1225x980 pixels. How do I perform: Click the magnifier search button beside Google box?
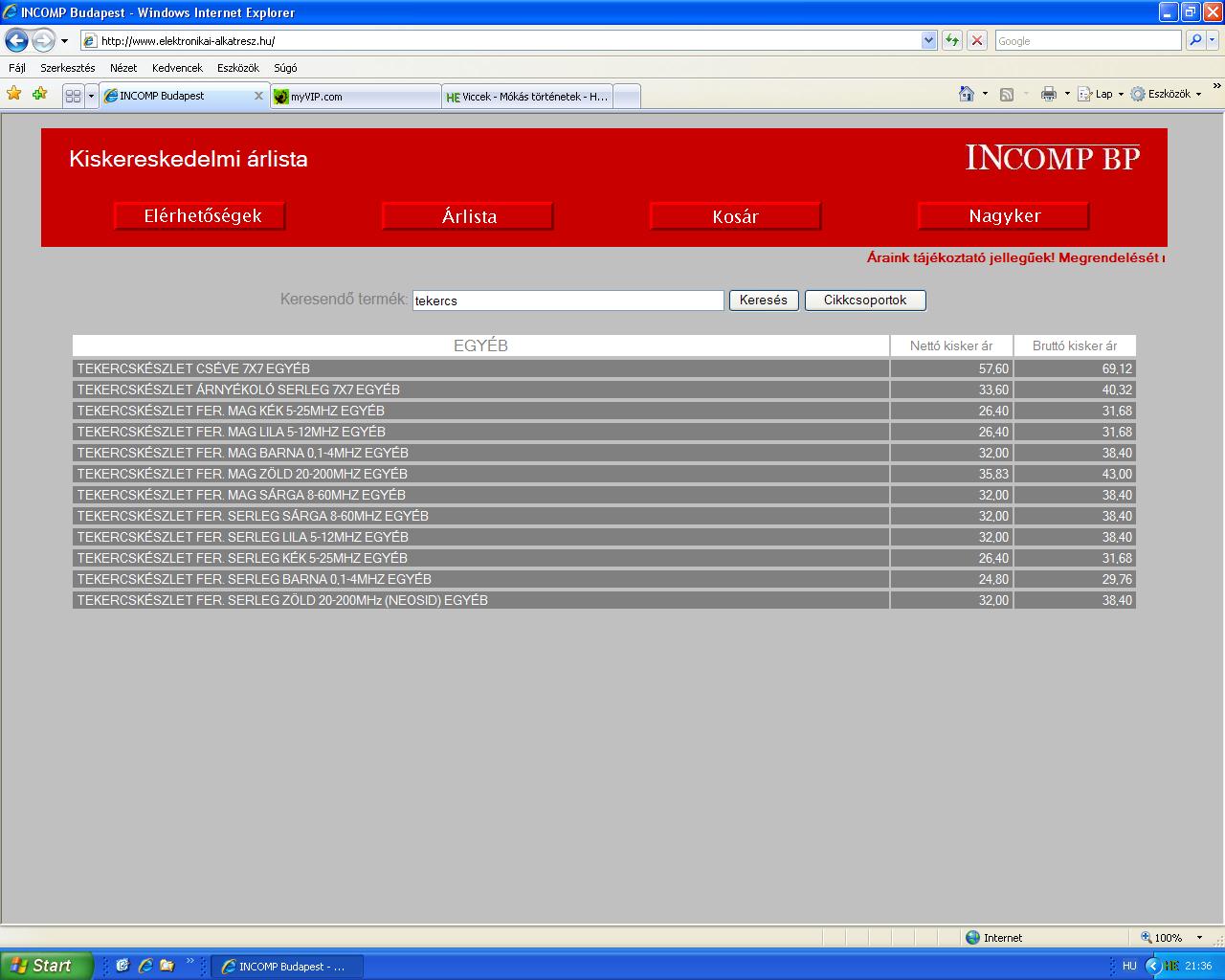tap(1194, 40)
